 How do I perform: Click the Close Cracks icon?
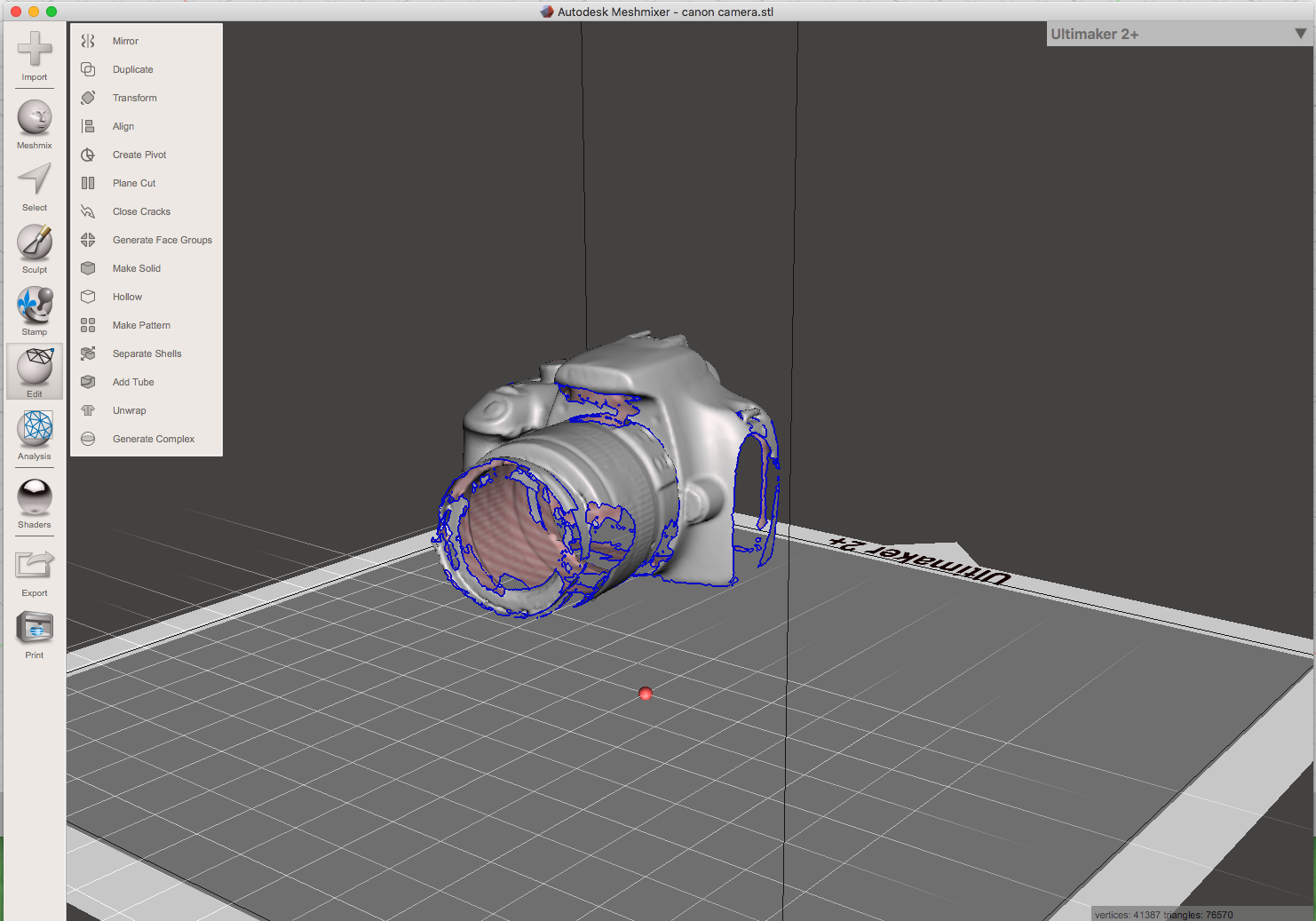(88, 211)
